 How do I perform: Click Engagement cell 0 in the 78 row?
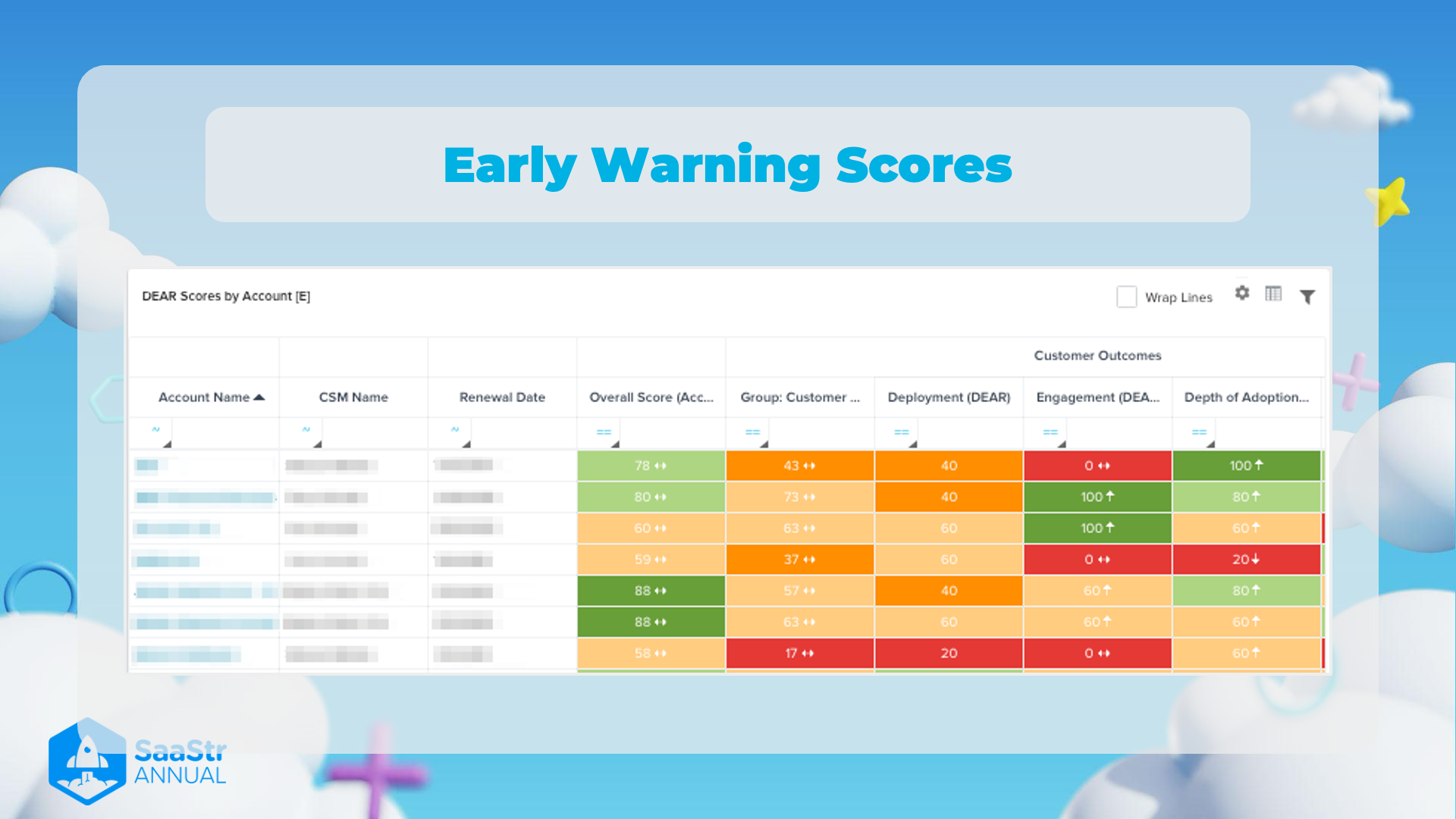click(1097, 466)
